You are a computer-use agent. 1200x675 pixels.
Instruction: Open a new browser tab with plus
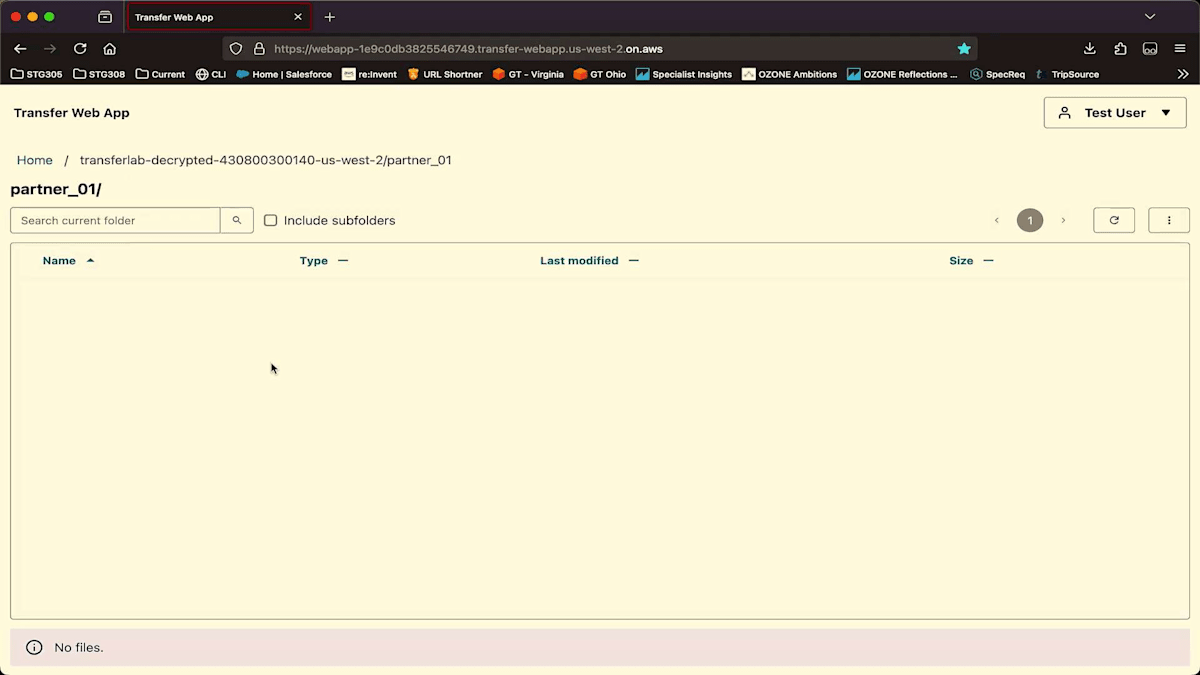pos(330,17)
